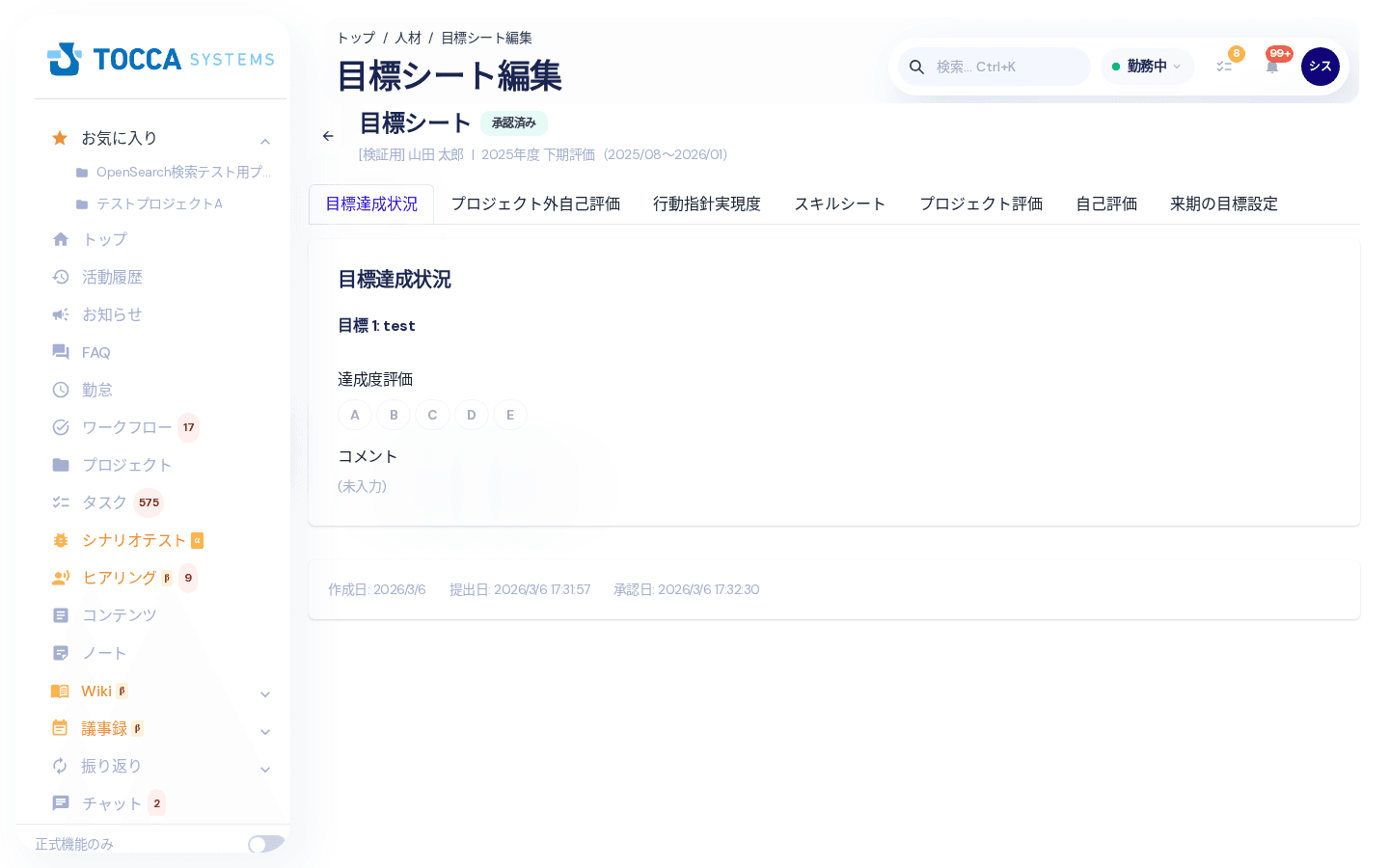Click the open book Wiki icon
Viewport: 1389px width, 868px height.
[60, 691]
